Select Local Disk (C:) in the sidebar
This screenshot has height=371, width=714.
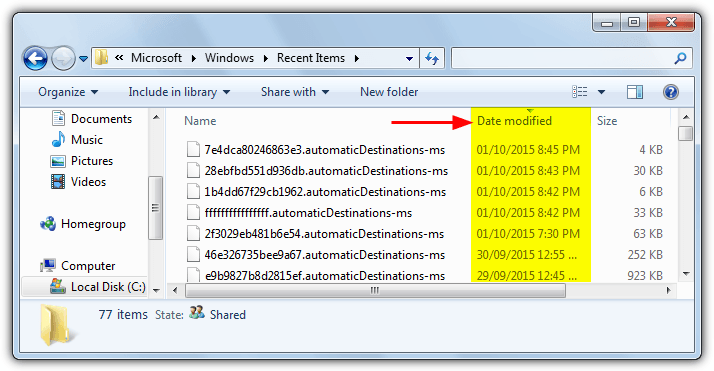pos(108,287)
